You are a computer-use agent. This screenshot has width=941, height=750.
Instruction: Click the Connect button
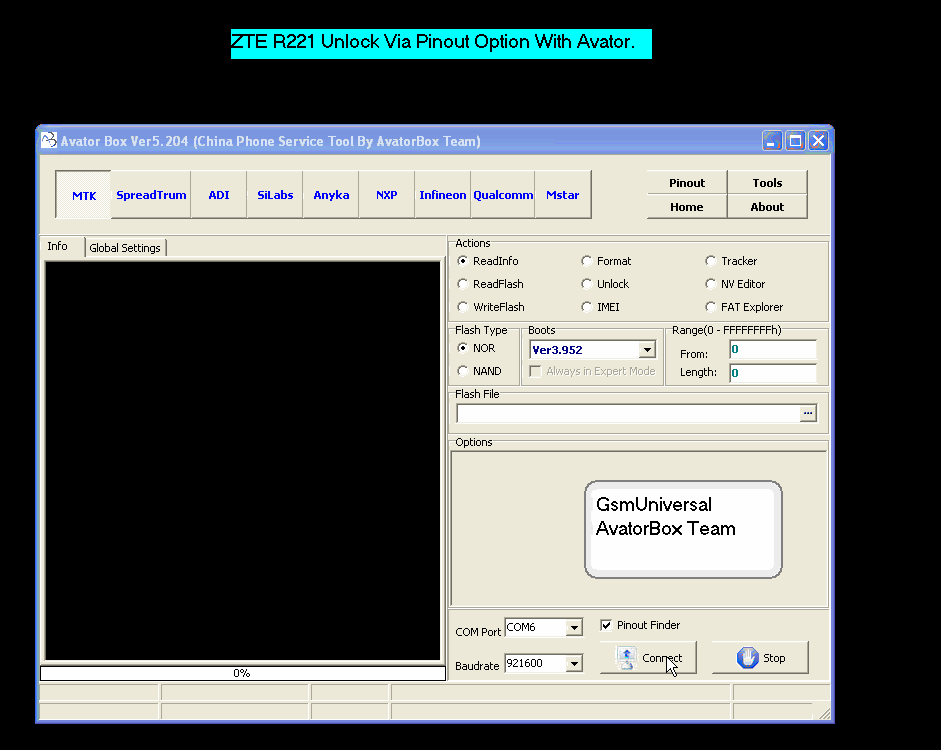648,658
